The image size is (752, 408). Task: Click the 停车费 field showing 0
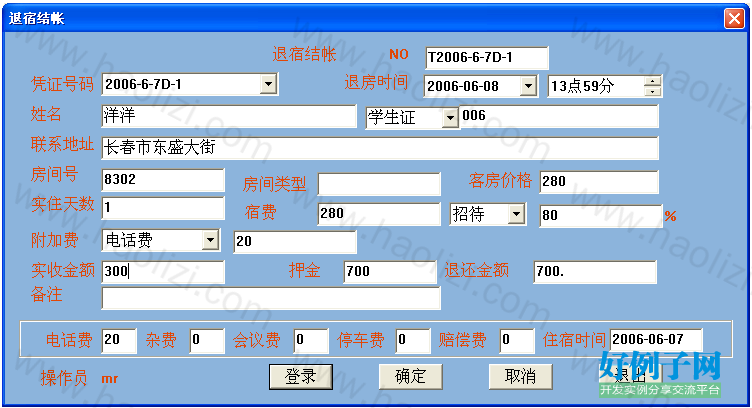click(x=413, y=341)
